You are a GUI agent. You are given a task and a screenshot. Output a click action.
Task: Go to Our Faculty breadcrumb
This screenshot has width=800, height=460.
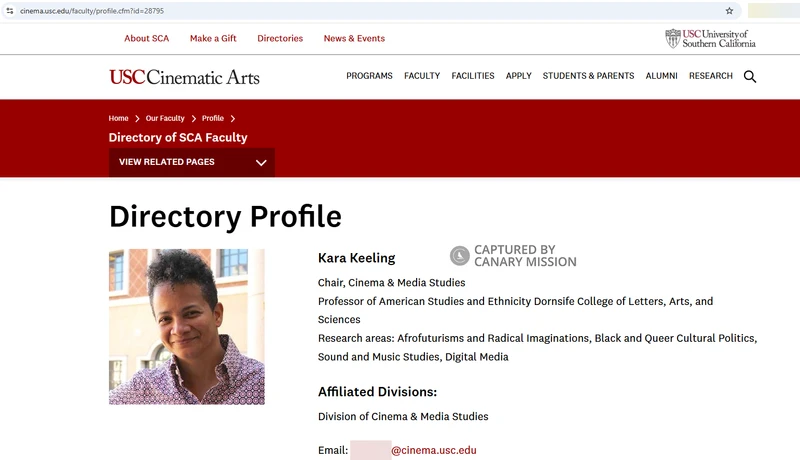tap(165, 118)
